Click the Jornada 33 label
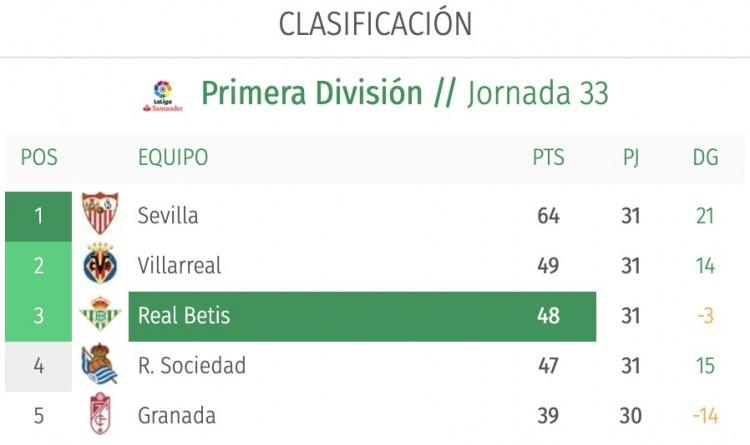 tap(536, 94)
